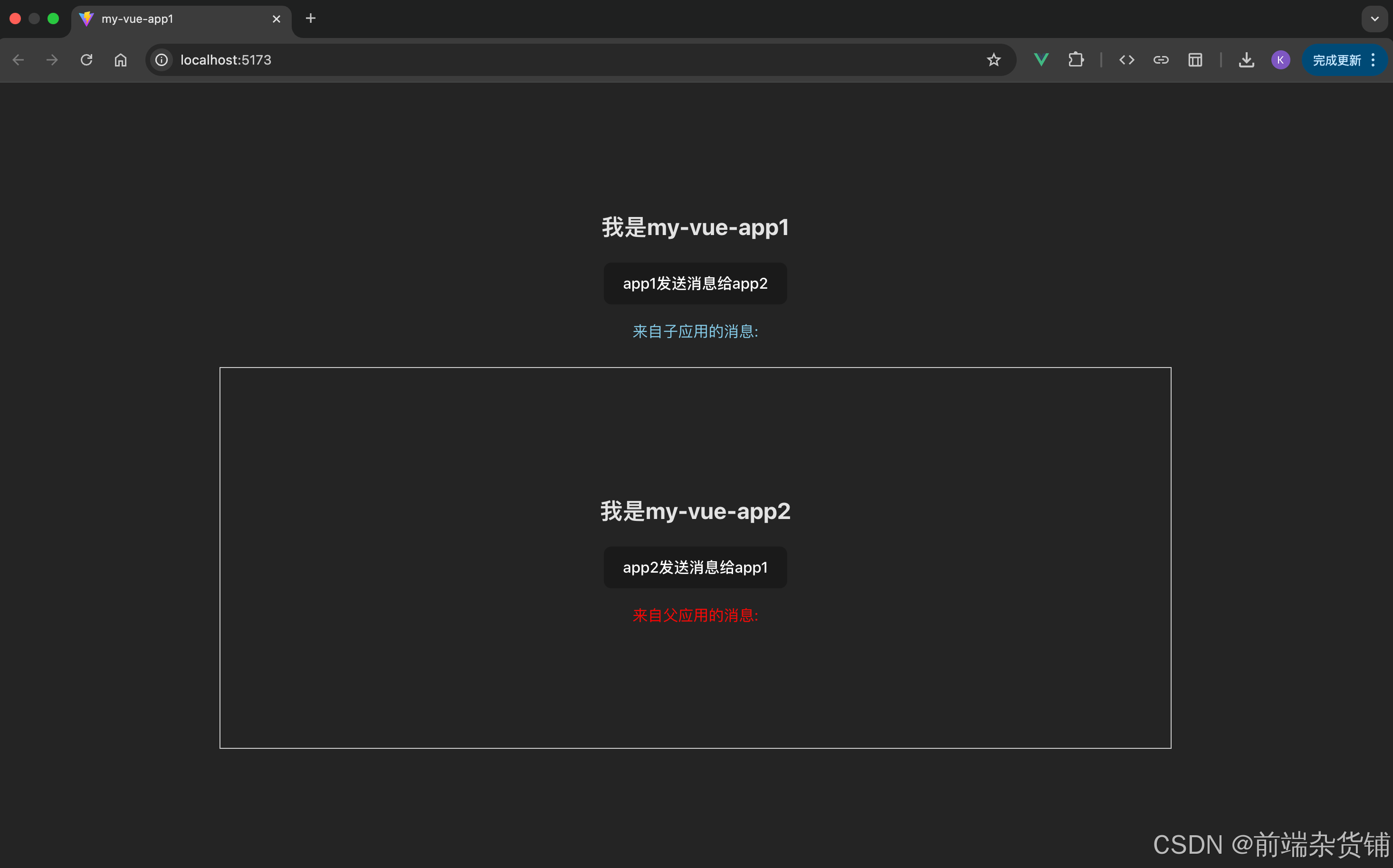Expand the tab search dropdown
This screenshot has height=868, width=1393.
pyautogui.click(x=1374, y=19)
